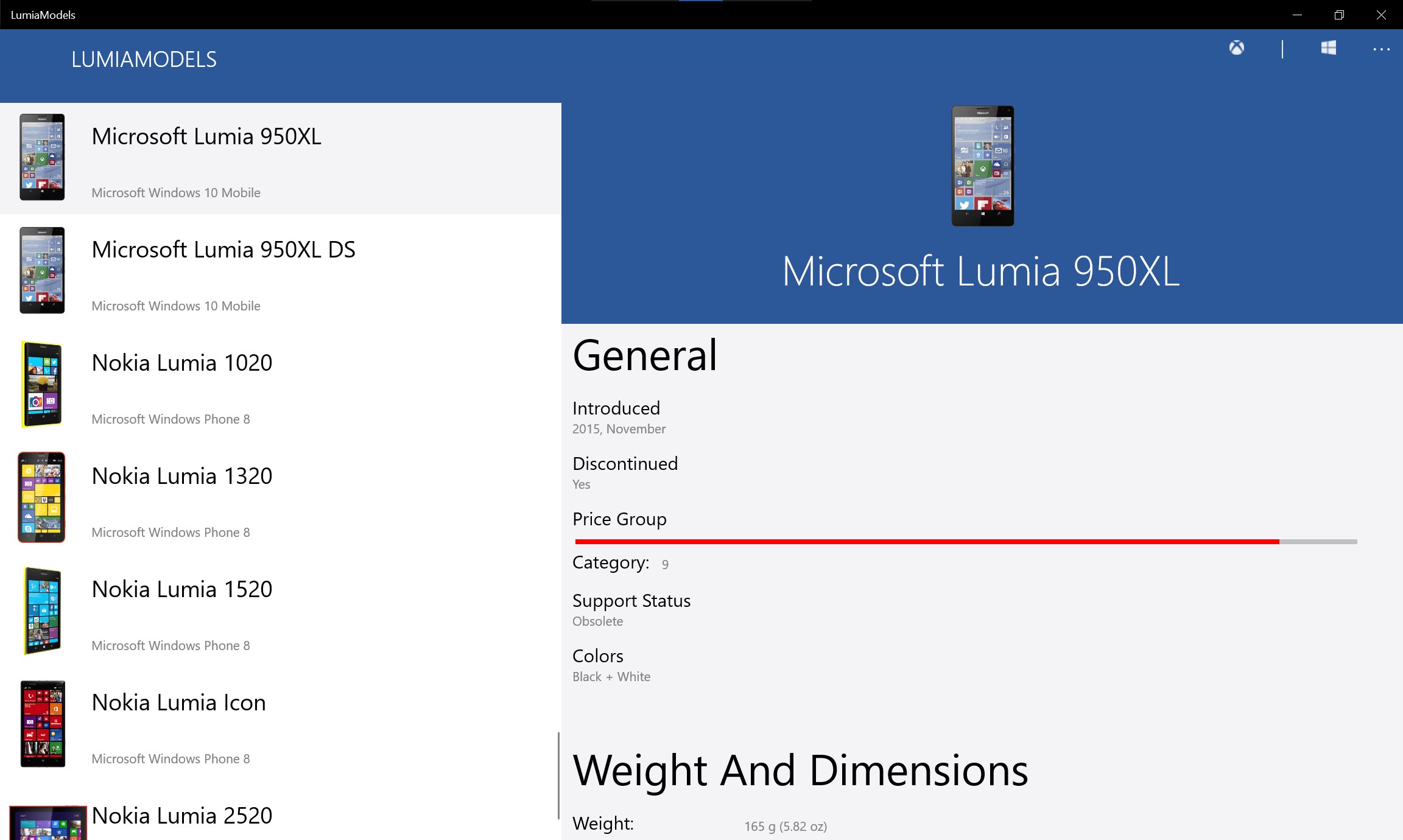Click the yellow Lumia 1520 thumbnail
This screenshot has height=840, width=1403.
click(x=42, y=611)
